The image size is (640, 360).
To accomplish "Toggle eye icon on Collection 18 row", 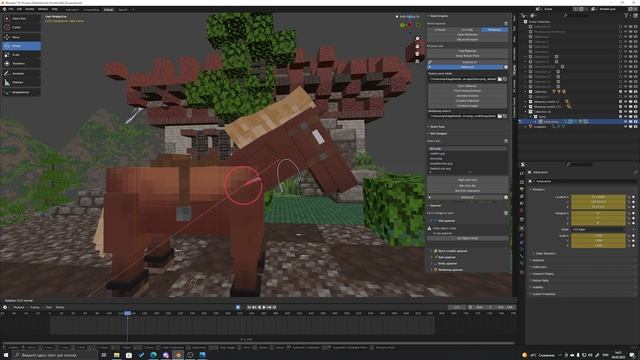I will click(625, 111).
